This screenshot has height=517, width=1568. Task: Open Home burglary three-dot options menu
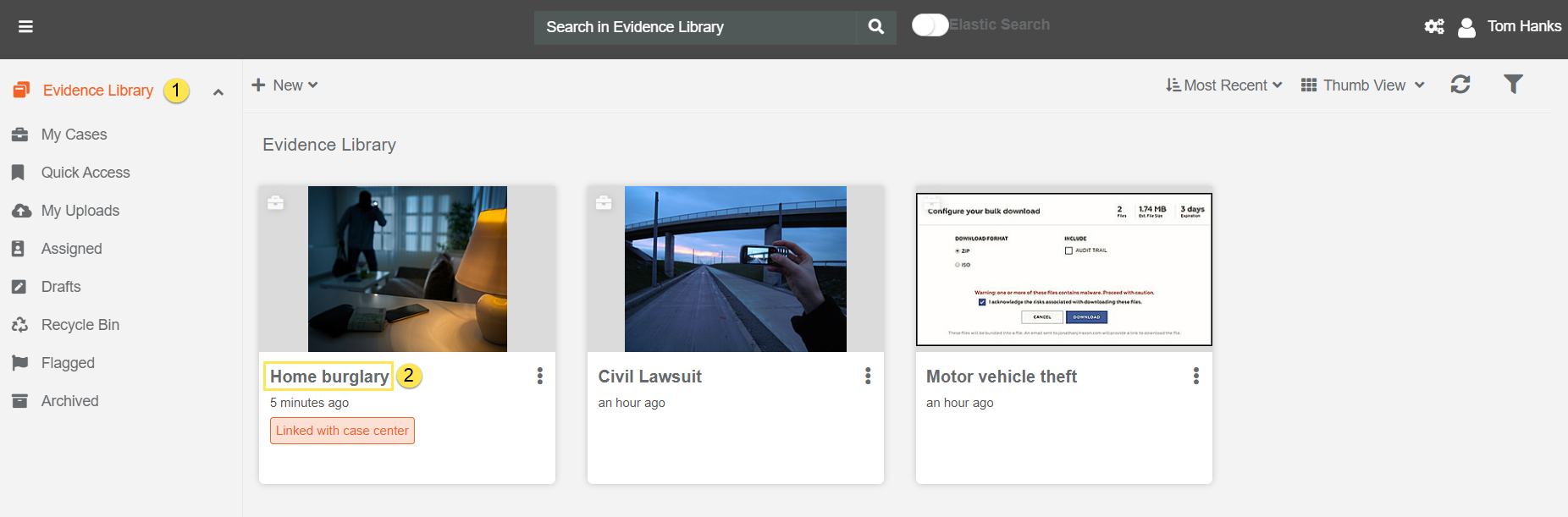539,377
